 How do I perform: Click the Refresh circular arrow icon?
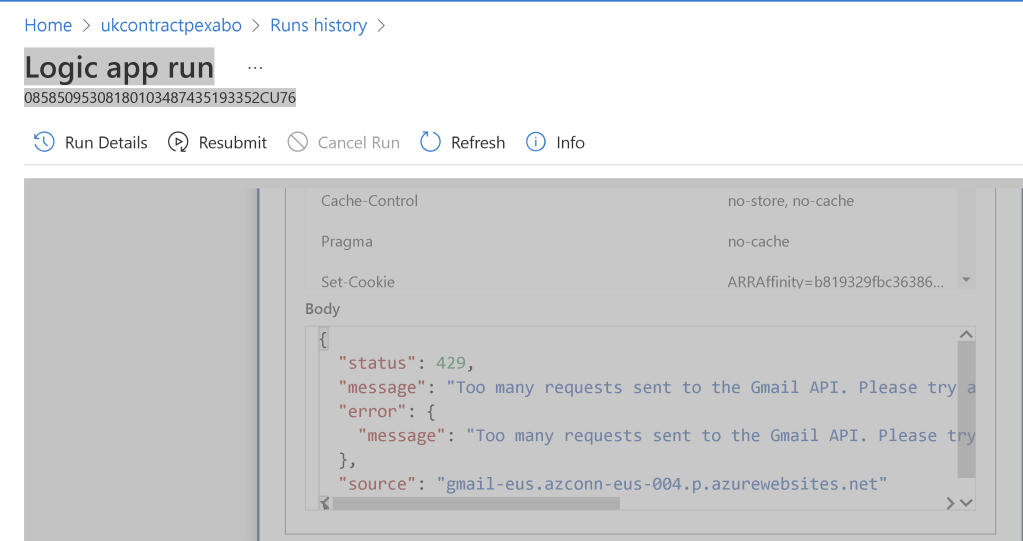pyautogui.click(x=431, y=142)
